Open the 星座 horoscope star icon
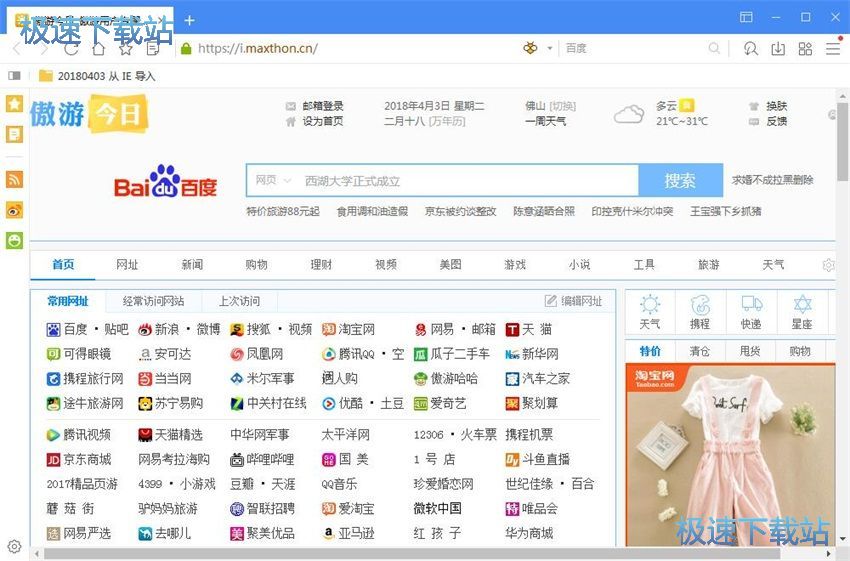850x561 pixels. tap(802, 312)
